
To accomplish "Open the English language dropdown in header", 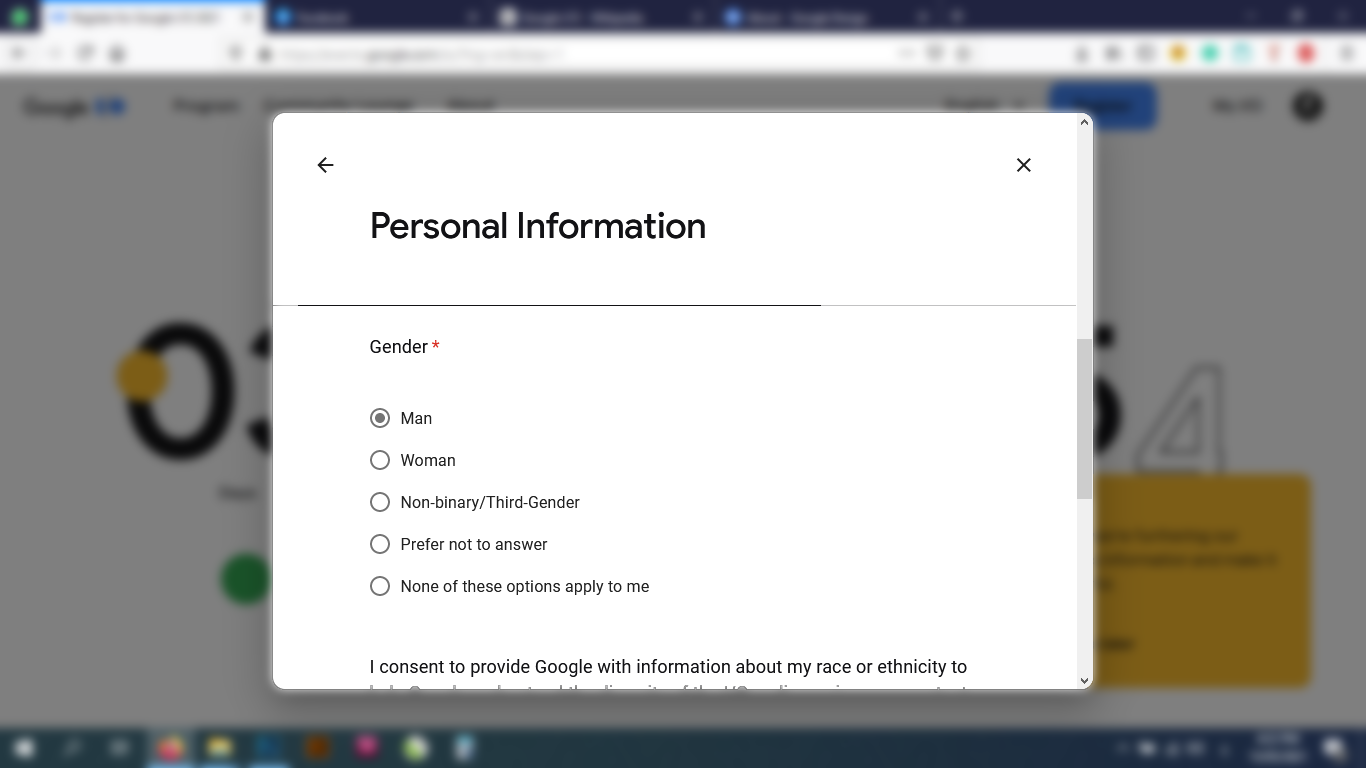I will point(985,105).
